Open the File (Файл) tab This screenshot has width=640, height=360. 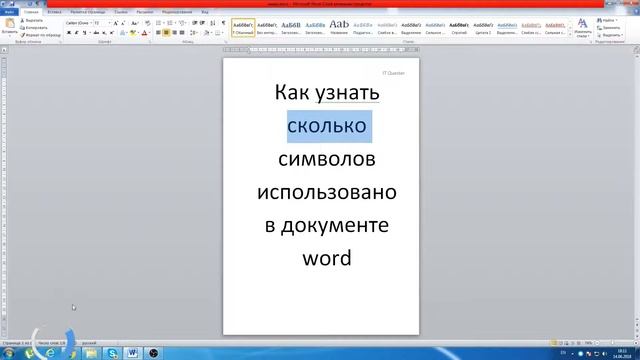[9, 12]
